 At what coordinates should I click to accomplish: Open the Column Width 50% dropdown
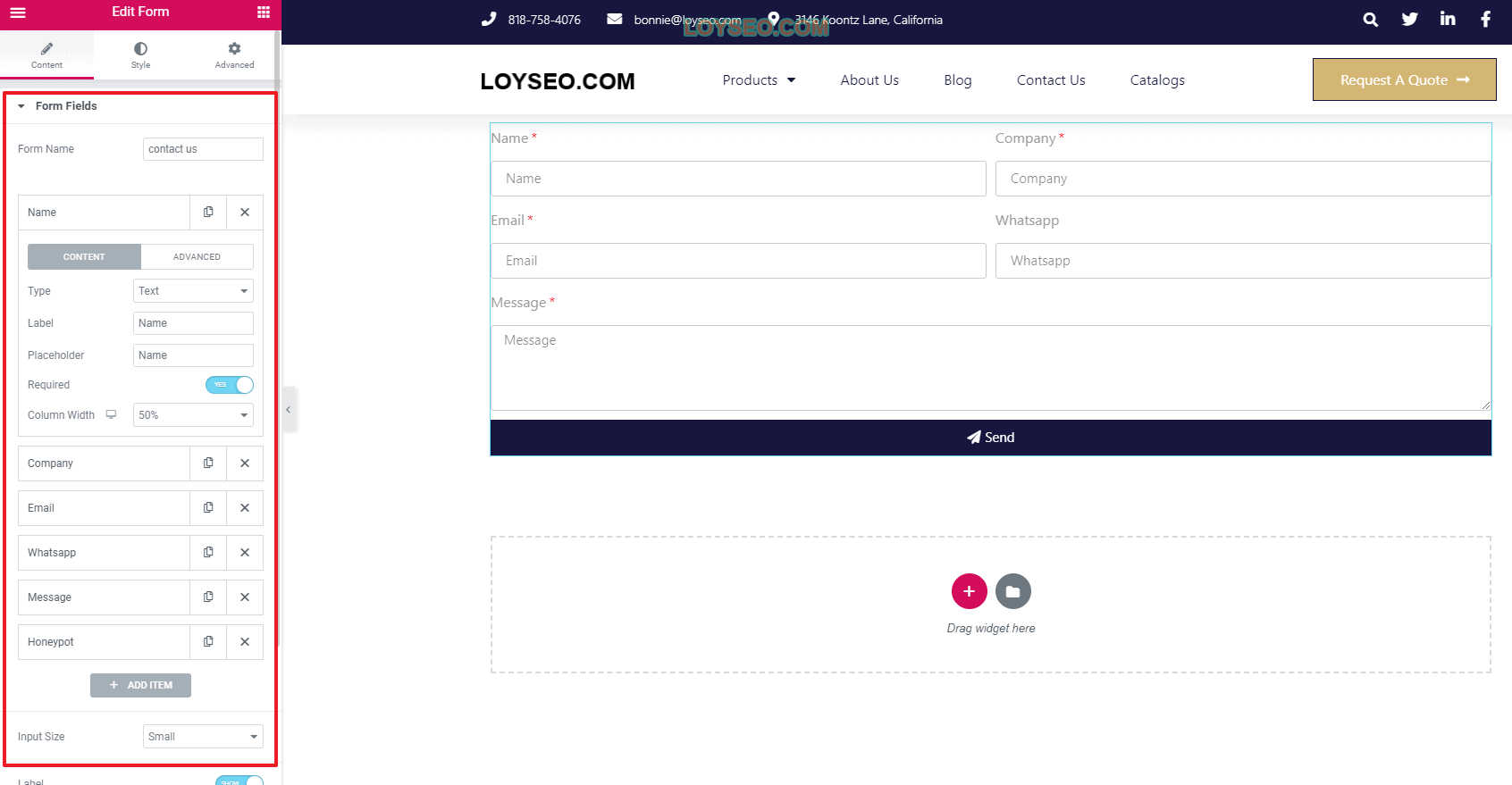click(193, 415)
